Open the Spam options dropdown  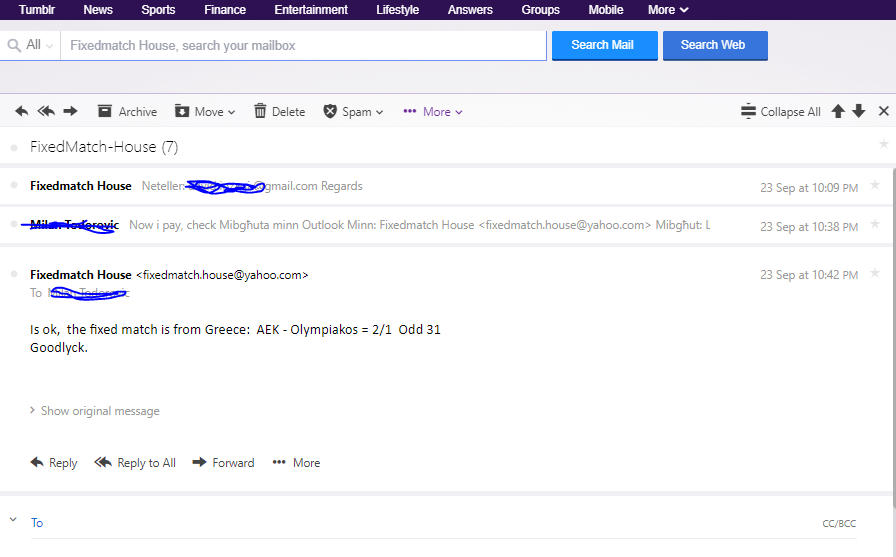tap(353, 111)
